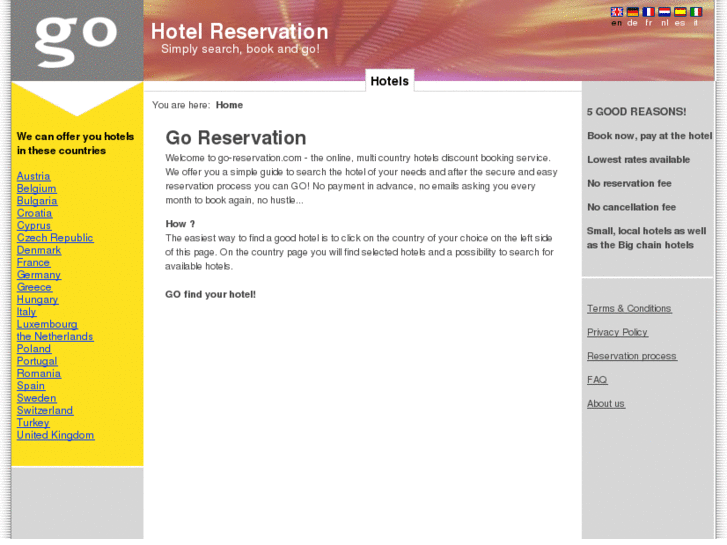Viewport: 727px width, 545px height.
Task: Click the 'Go Reservation' page heading
Action: [x=236, y=138]
